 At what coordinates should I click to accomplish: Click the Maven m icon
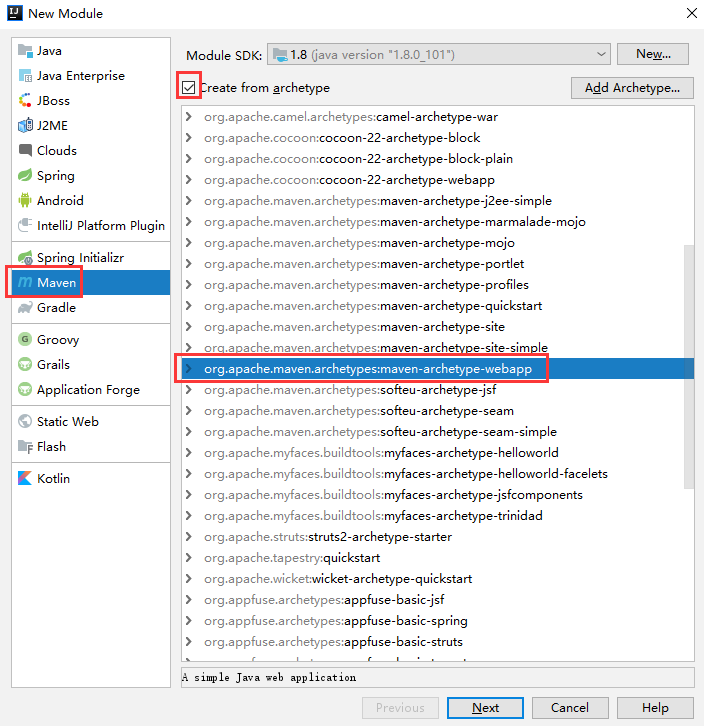point(25,282)
